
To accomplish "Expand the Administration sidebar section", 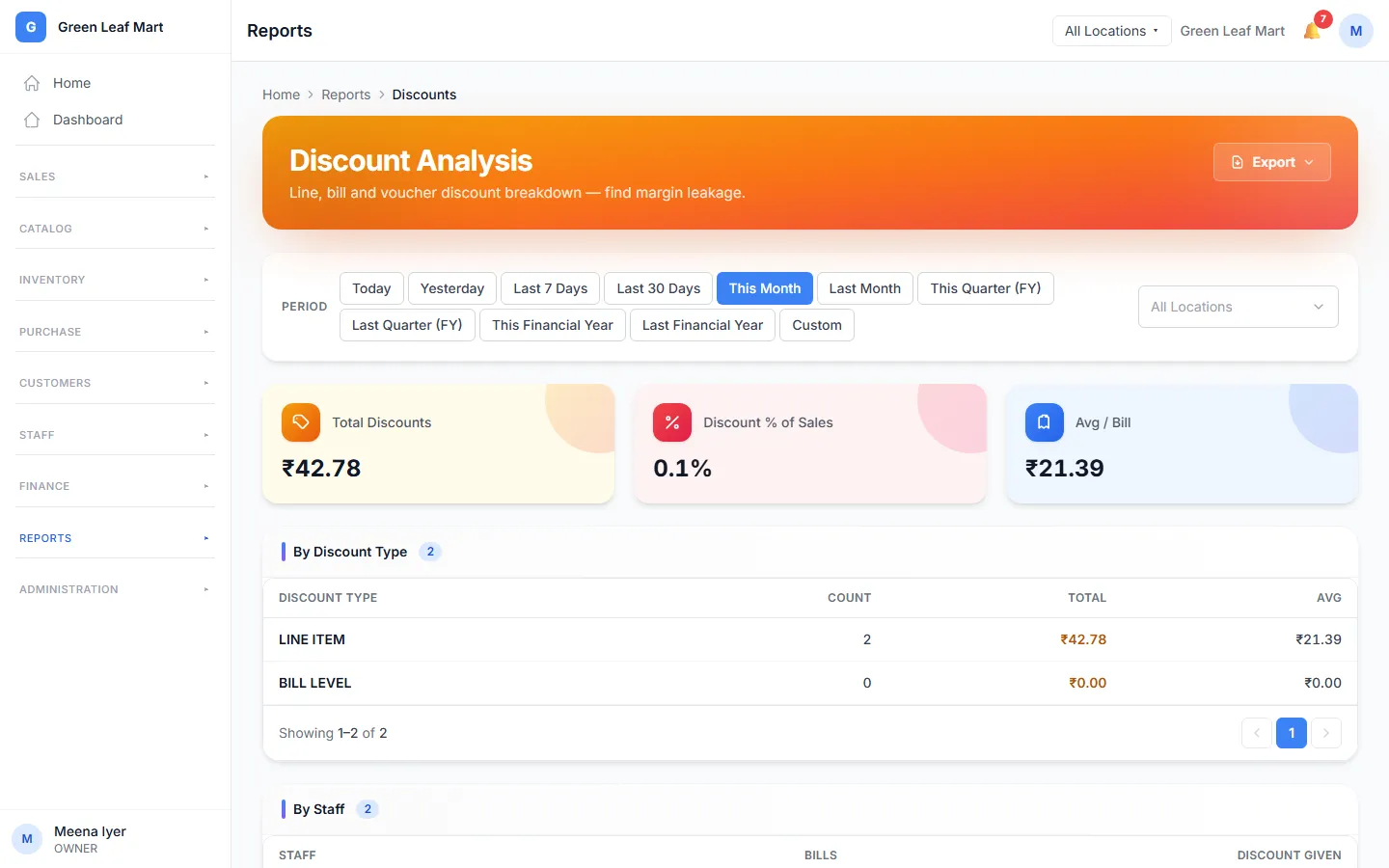I will click(x=115, y=589).
